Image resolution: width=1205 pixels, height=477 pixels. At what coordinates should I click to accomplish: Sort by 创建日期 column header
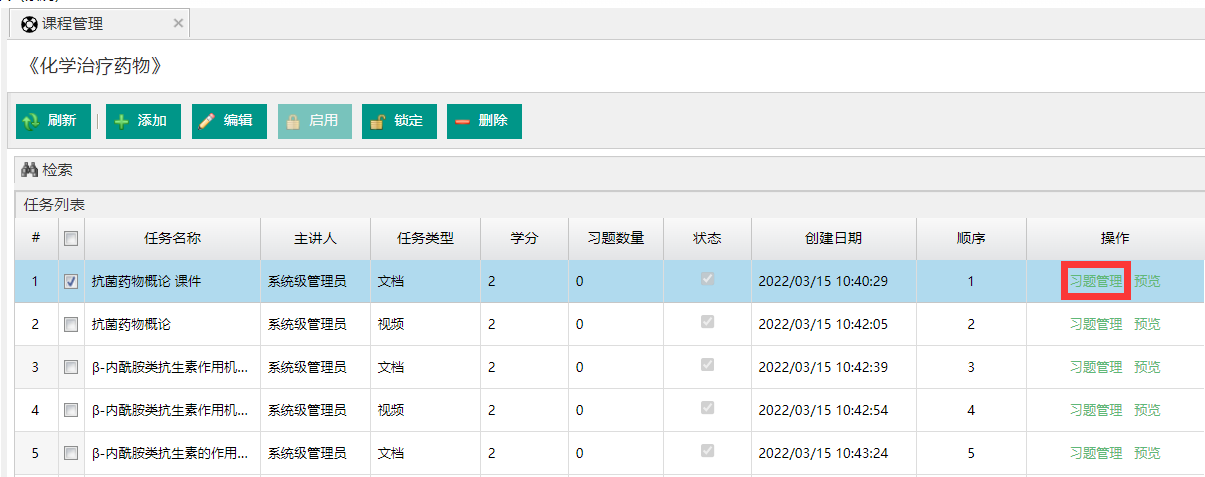pos(833,239)
